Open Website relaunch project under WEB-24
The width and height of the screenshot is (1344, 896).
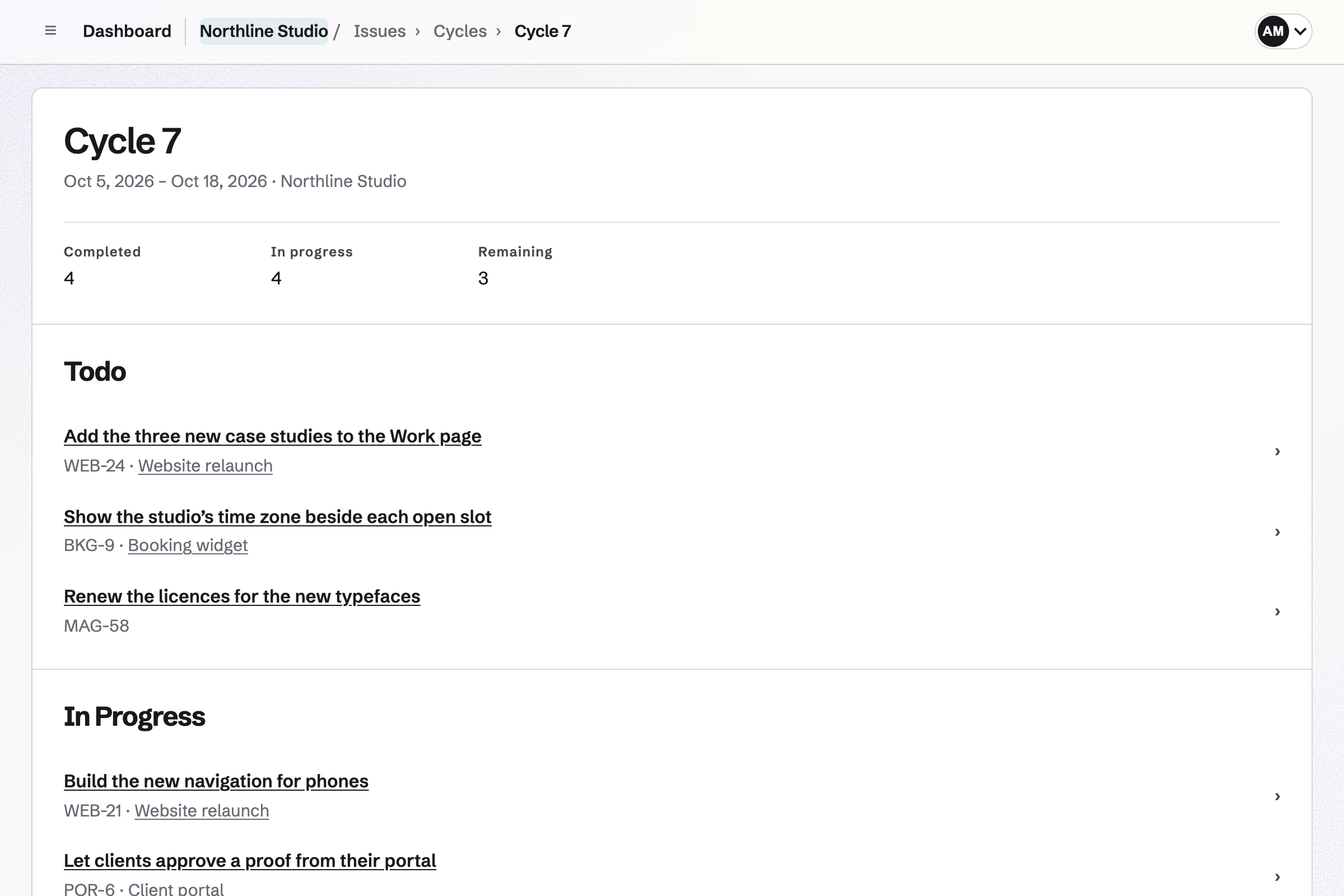tap(205, 466)
